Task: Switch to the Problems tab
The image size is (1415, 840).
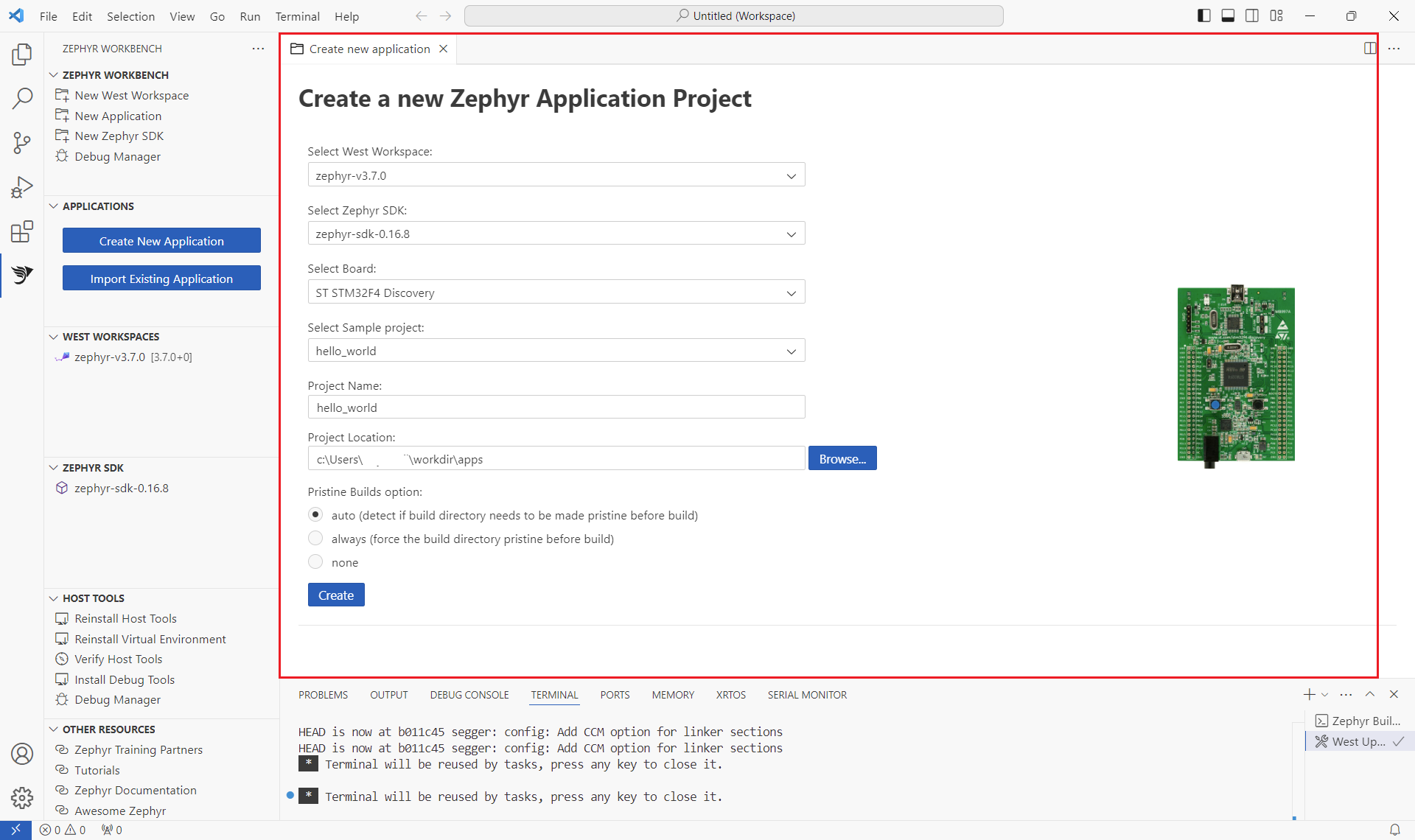Action: tap(323, 695)
